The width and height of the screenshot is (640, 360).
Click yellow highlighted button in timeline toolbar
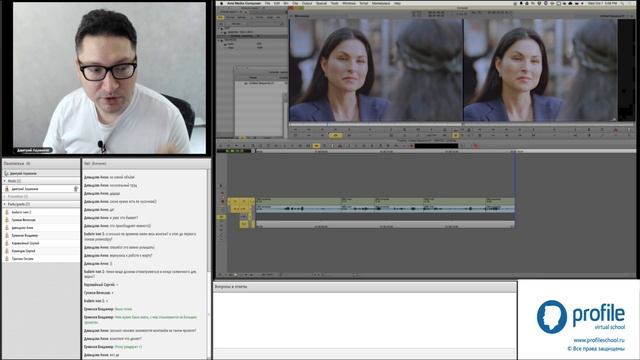pyautogui.click(x=316, y=146)
